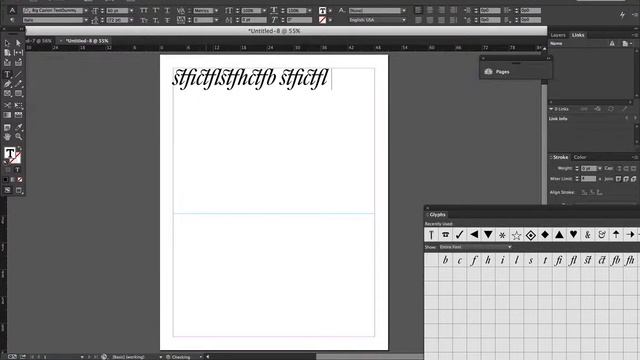Screen dimensions: 640x360
Task: Click the fill color swatch in toolbox
Action: pos(10,153)
